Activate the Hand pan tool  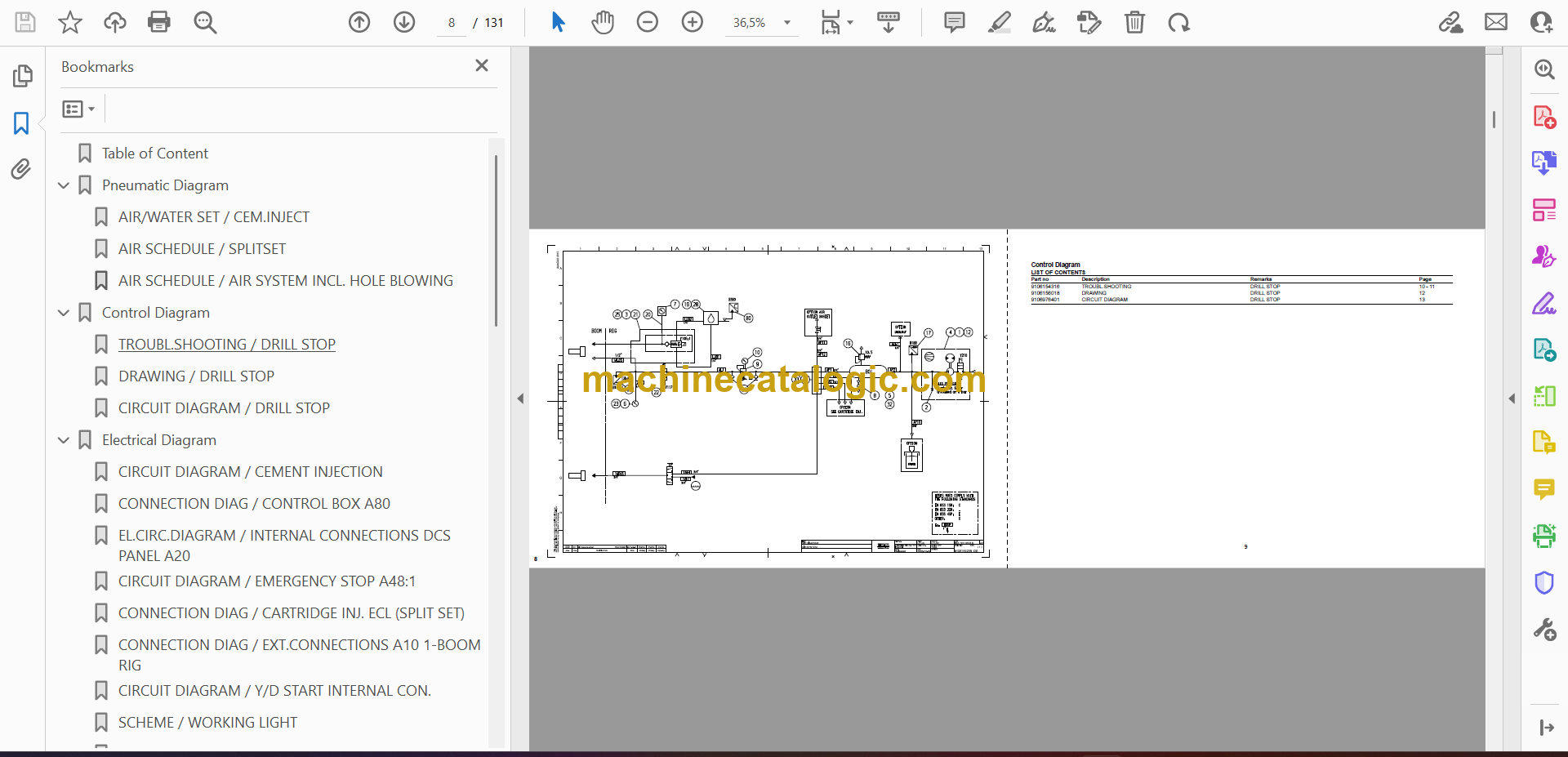pos(603,22)
